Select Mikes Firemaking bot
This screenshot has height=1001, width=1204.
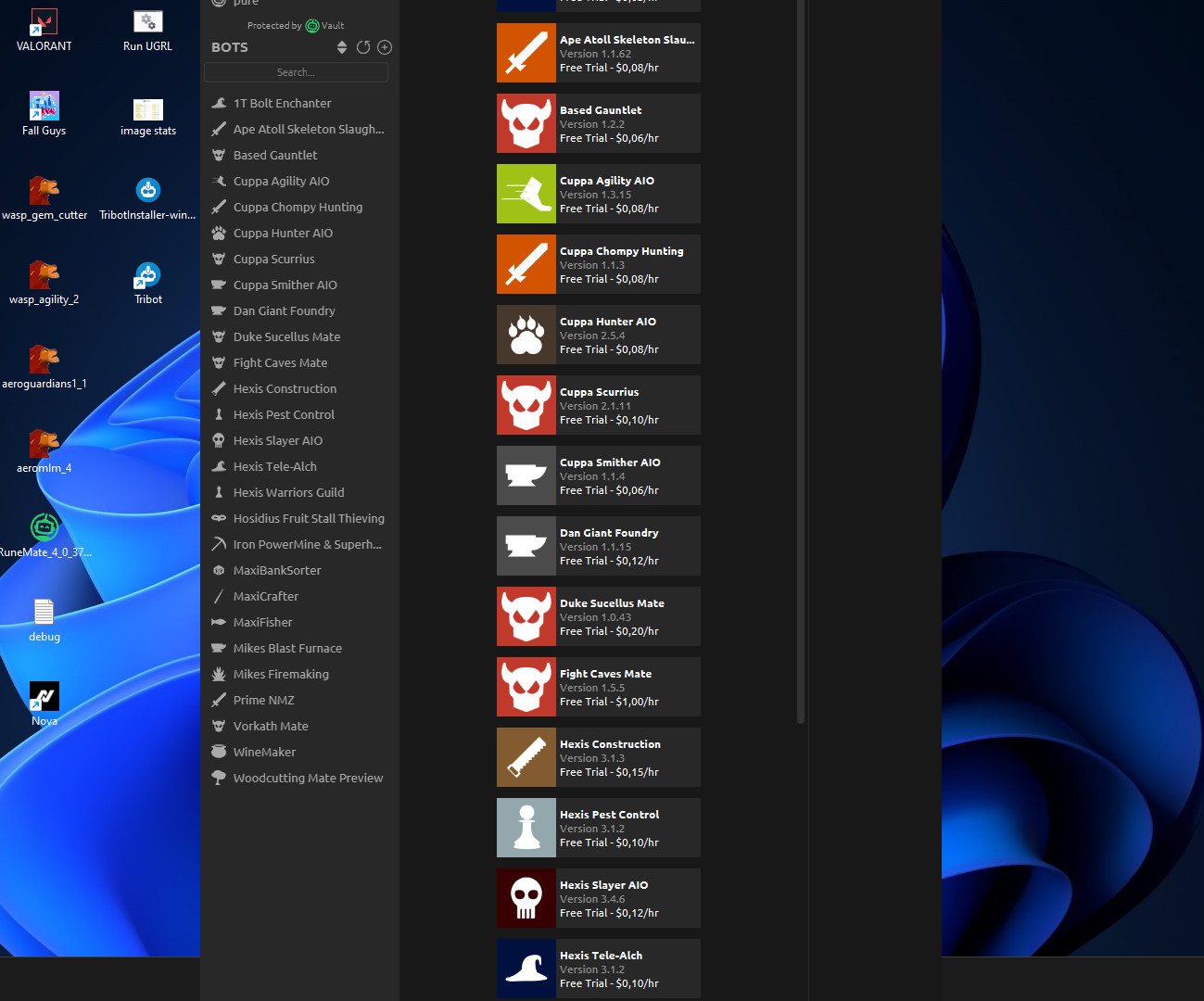[299, 674]
